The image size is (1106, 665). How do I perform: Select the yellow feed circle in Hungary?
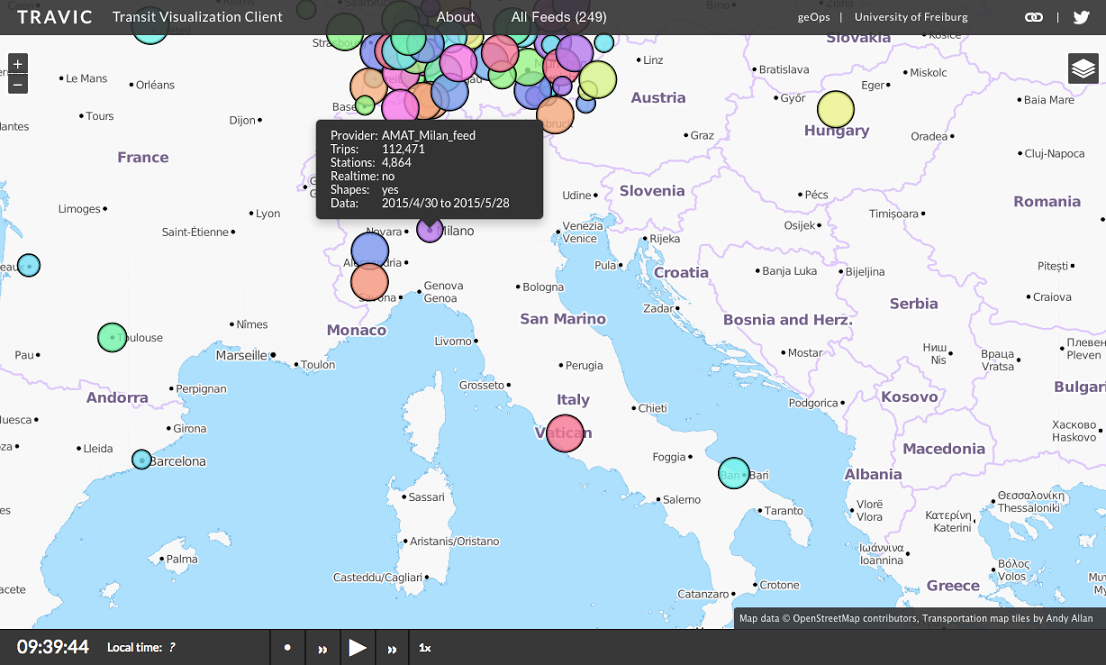[x=836, y=110]
